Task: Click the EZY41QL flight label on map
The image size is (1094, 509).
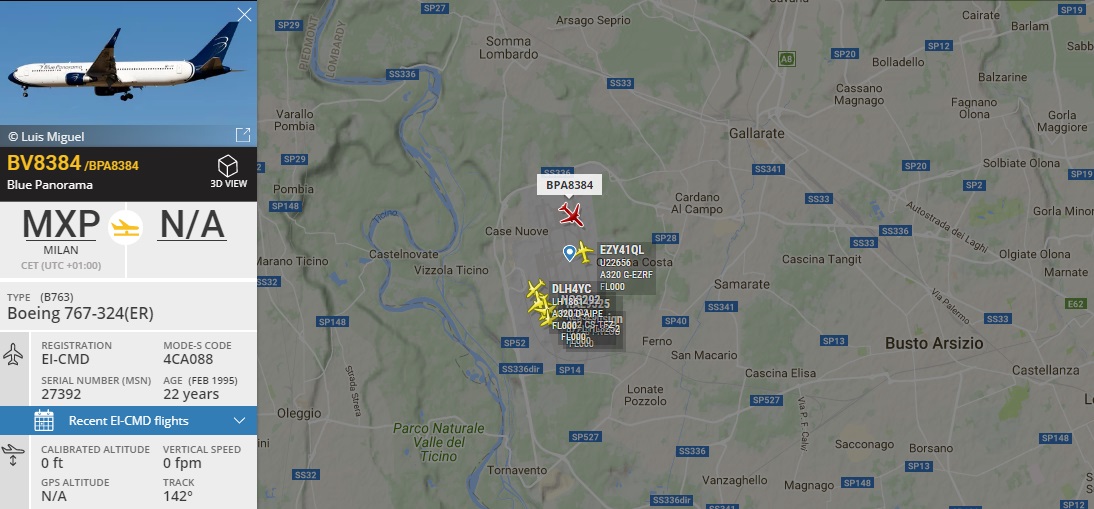Action: click(x=622, y=250)
